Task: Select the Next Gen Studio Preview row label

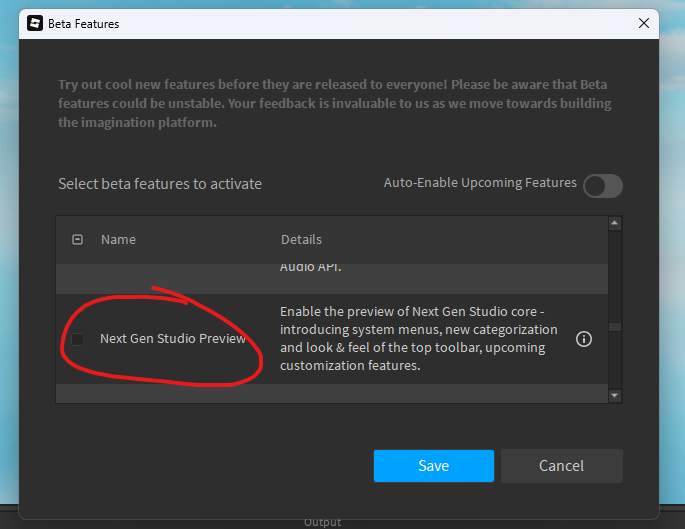Action: tap(173, 339)
